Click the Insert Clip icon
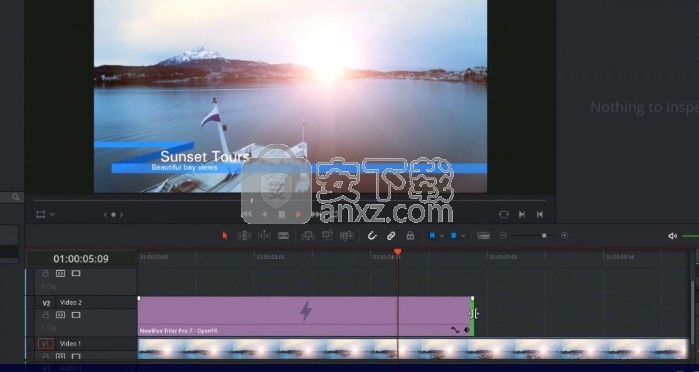 [308, 236]
